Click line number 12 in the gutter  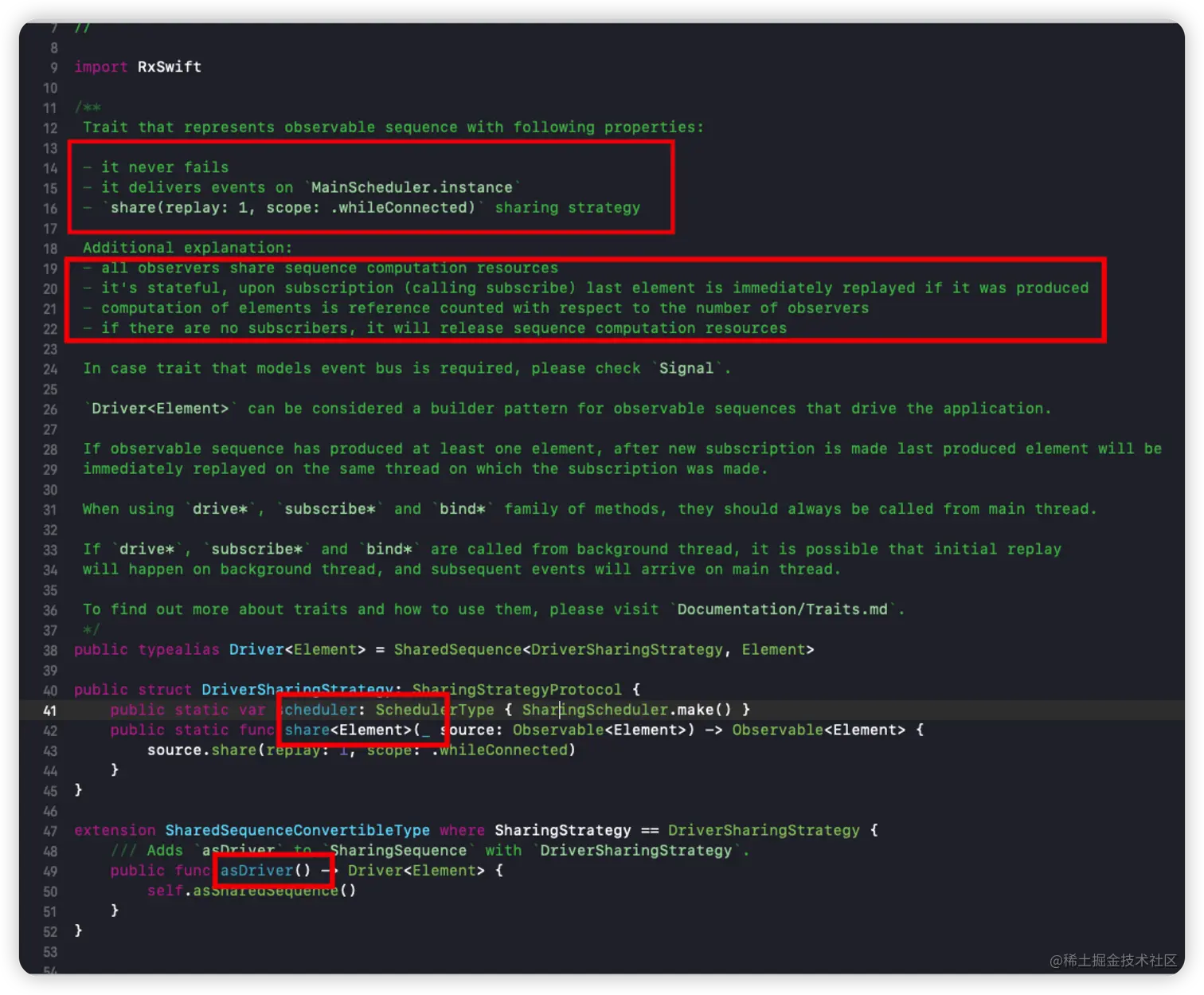pos(50,128)
